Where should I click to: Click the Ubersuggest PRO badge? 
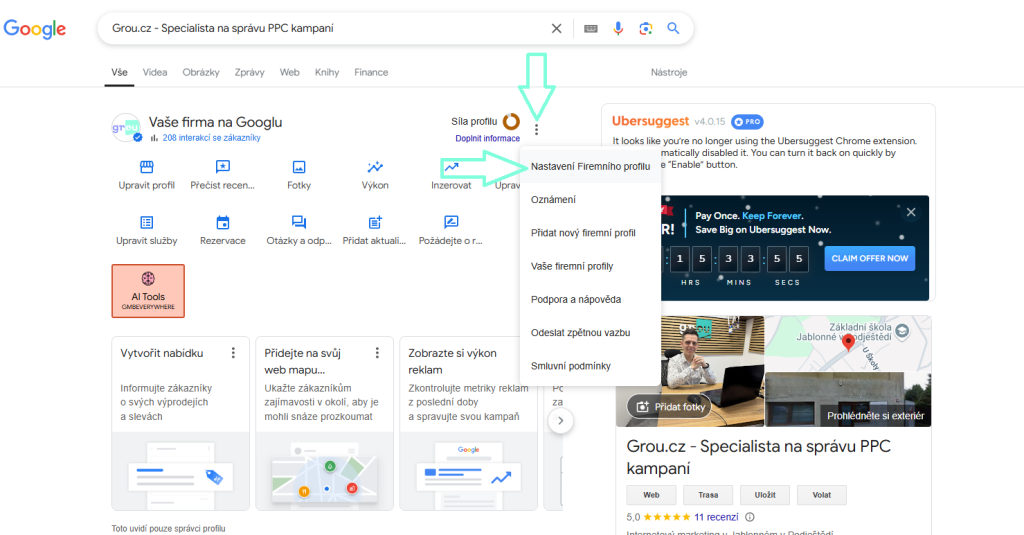tap(747, 122)
